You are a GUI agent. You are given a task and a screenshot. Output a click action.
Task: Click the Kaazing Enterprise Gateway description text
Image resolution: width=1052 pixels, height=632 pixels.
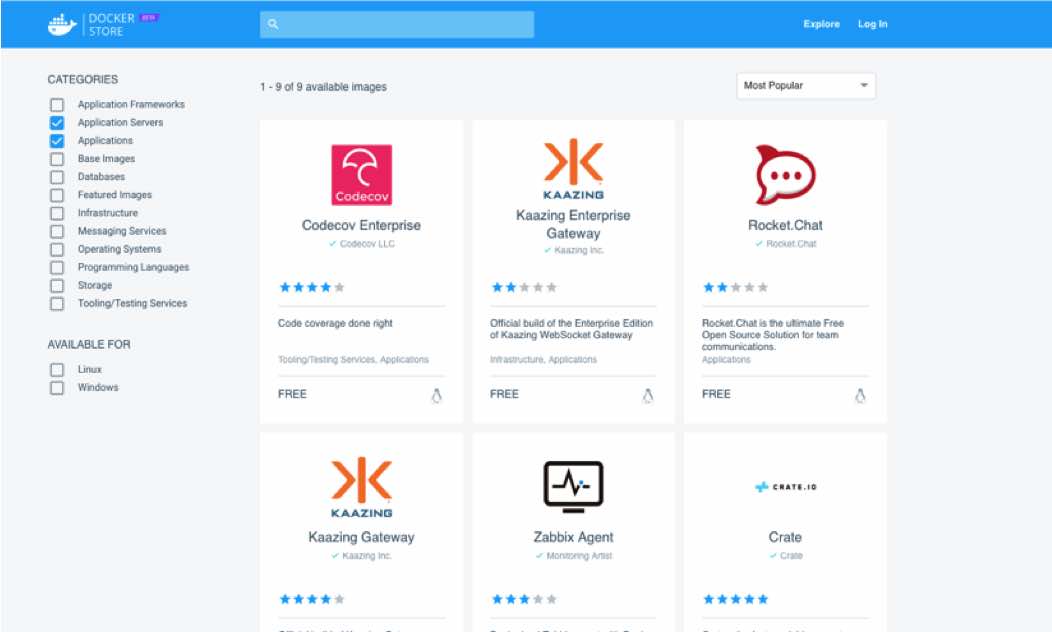(572, 329)
